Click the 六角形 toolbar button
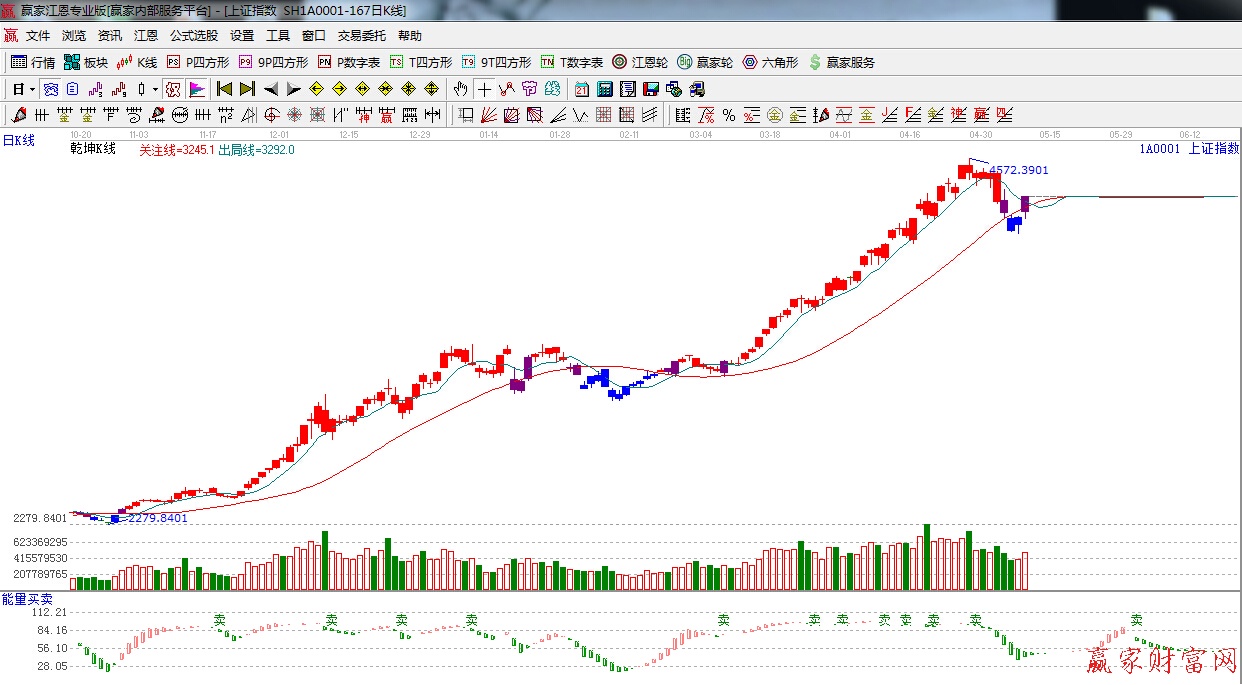 click(770, 62)
